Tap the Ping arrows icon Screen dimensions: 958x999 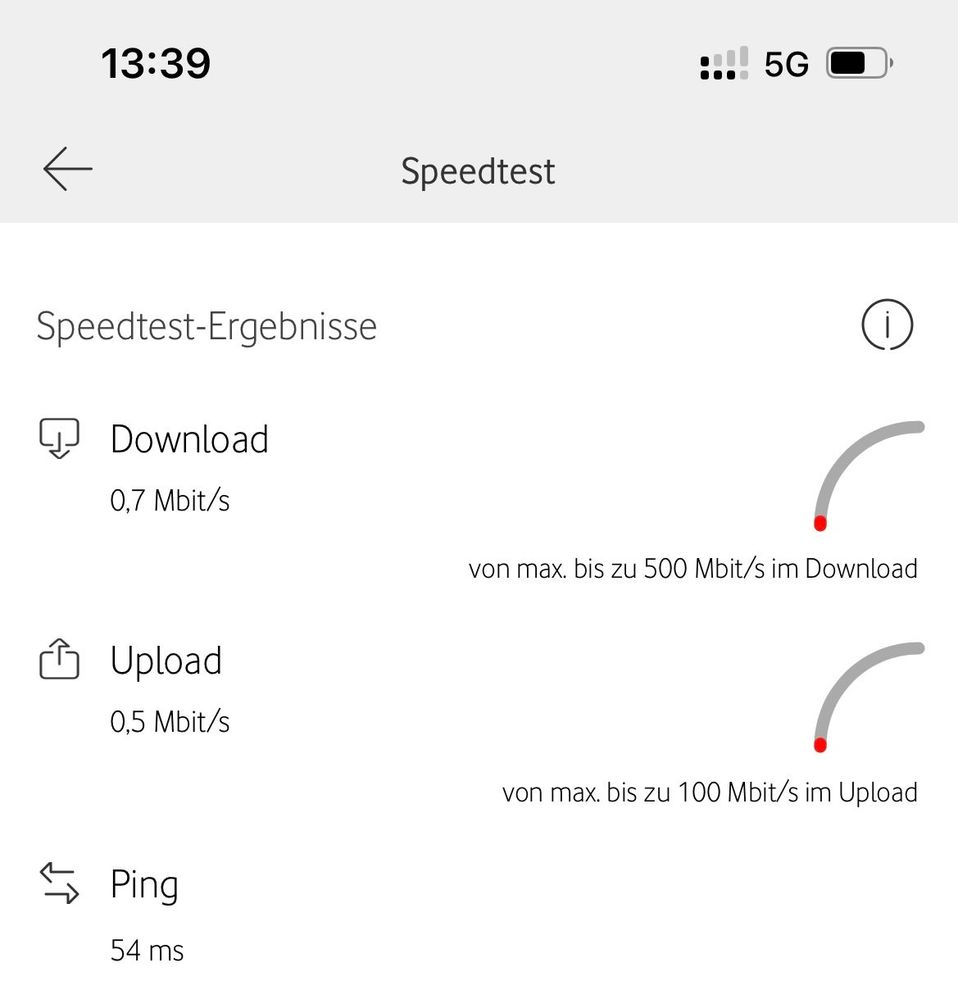coord(58,884)
